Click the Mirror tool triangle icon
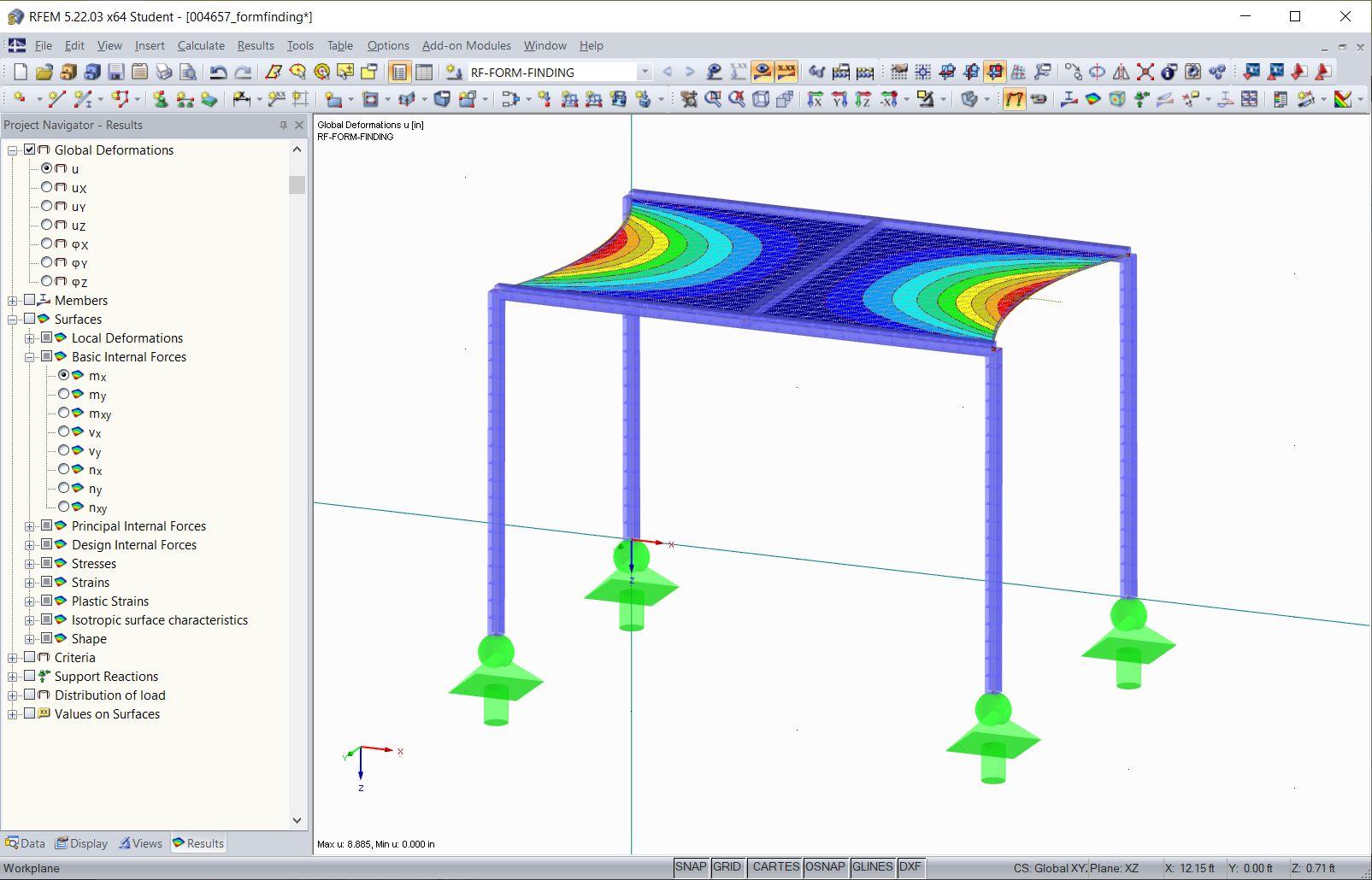 click(1122, 72)
